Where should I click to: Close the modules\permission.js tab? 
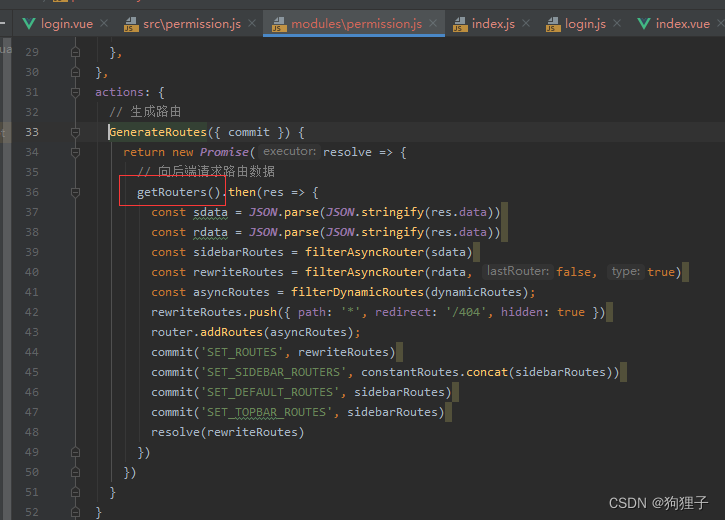433,23
